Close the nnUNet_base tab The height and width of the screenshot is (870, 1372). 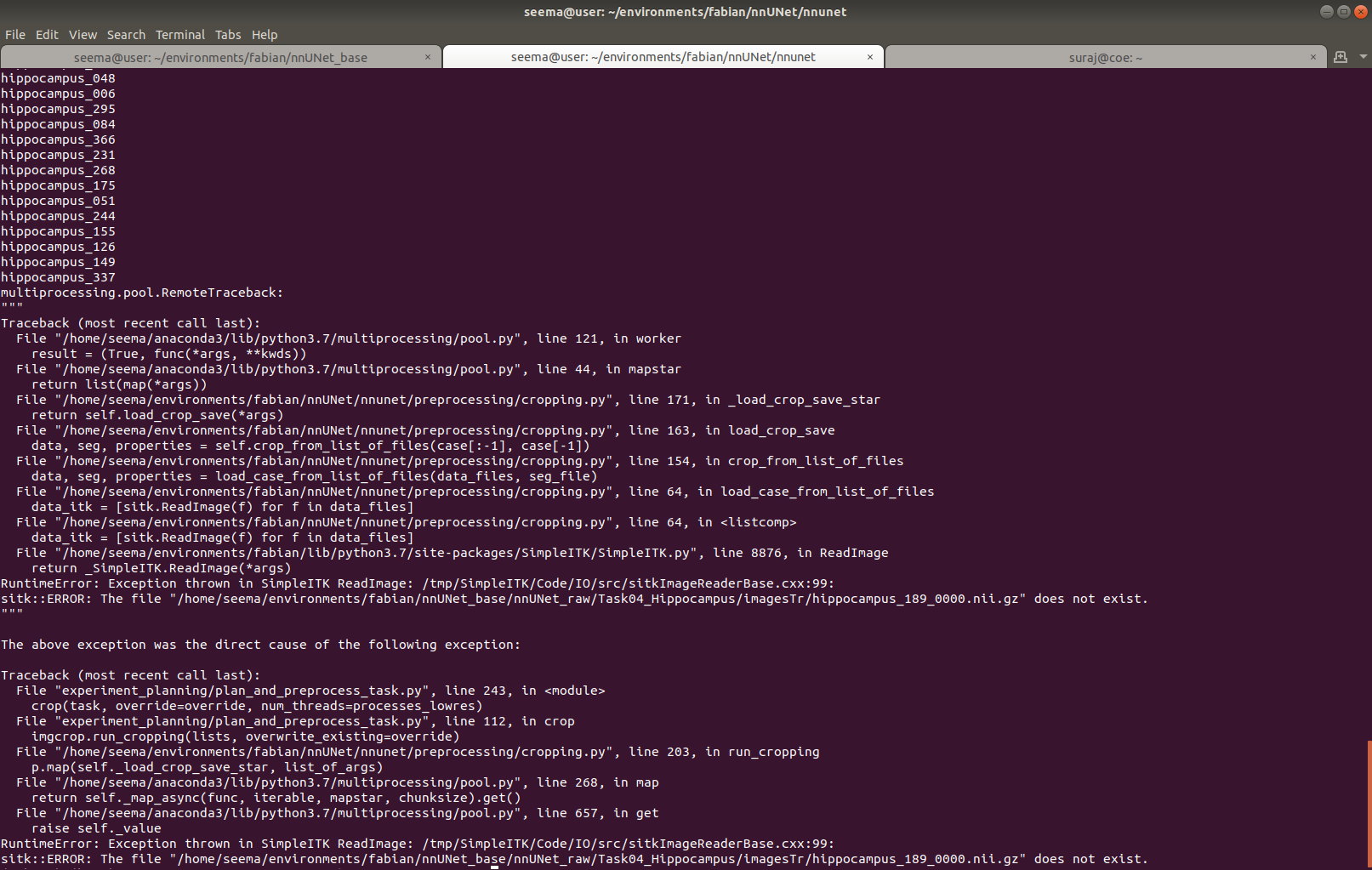coord(428,57)
